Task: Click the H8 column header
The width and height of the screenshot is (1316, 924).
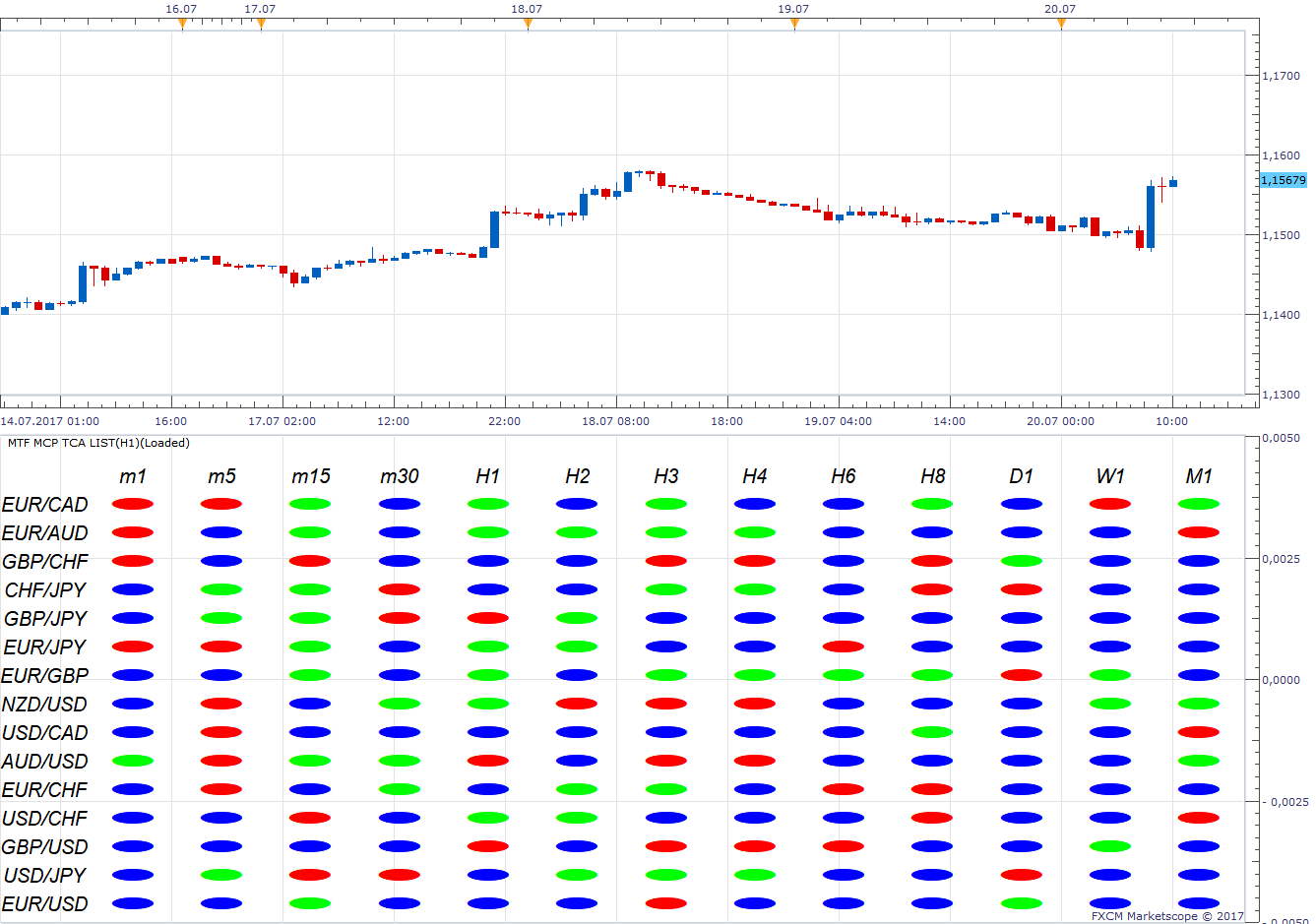Action: coord(932,476)
